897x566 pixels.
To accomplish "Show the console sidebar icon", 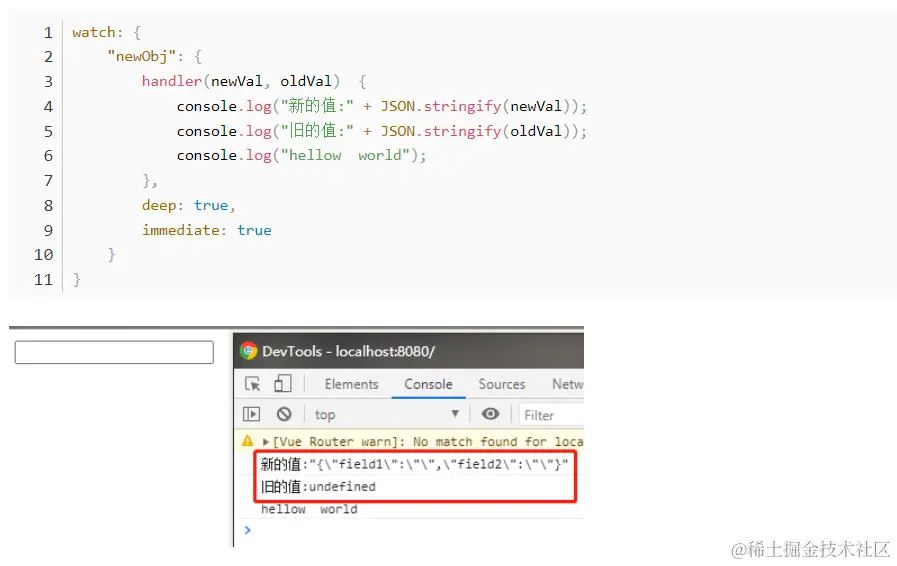I will pyautogui.click(x=252, y=414).
